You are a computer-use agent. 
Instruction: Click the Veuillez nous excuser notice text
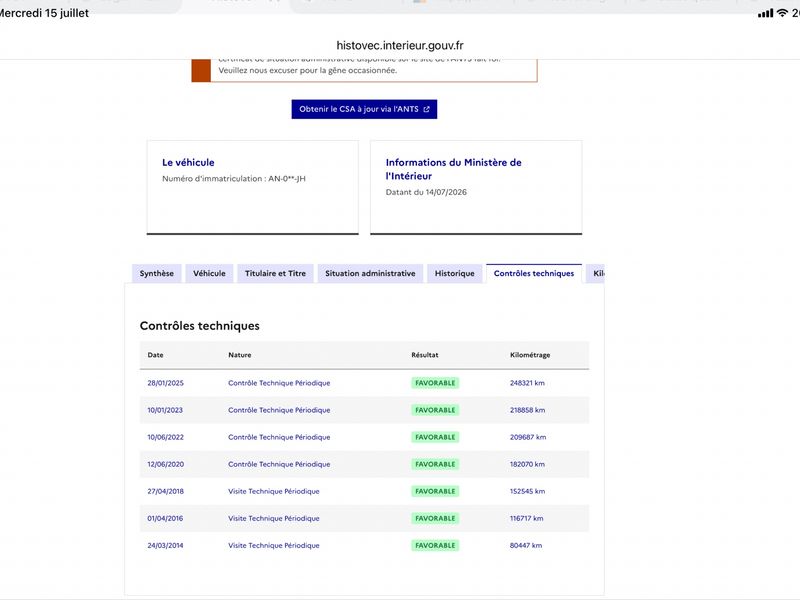pyautogui.click(x=308, y=70)
